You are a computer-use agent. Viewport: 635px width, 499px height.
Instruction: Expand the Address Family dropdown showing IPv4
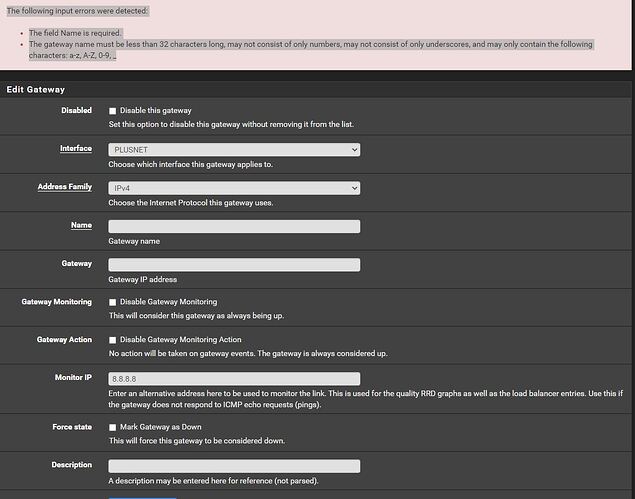[x=234, y=188]
